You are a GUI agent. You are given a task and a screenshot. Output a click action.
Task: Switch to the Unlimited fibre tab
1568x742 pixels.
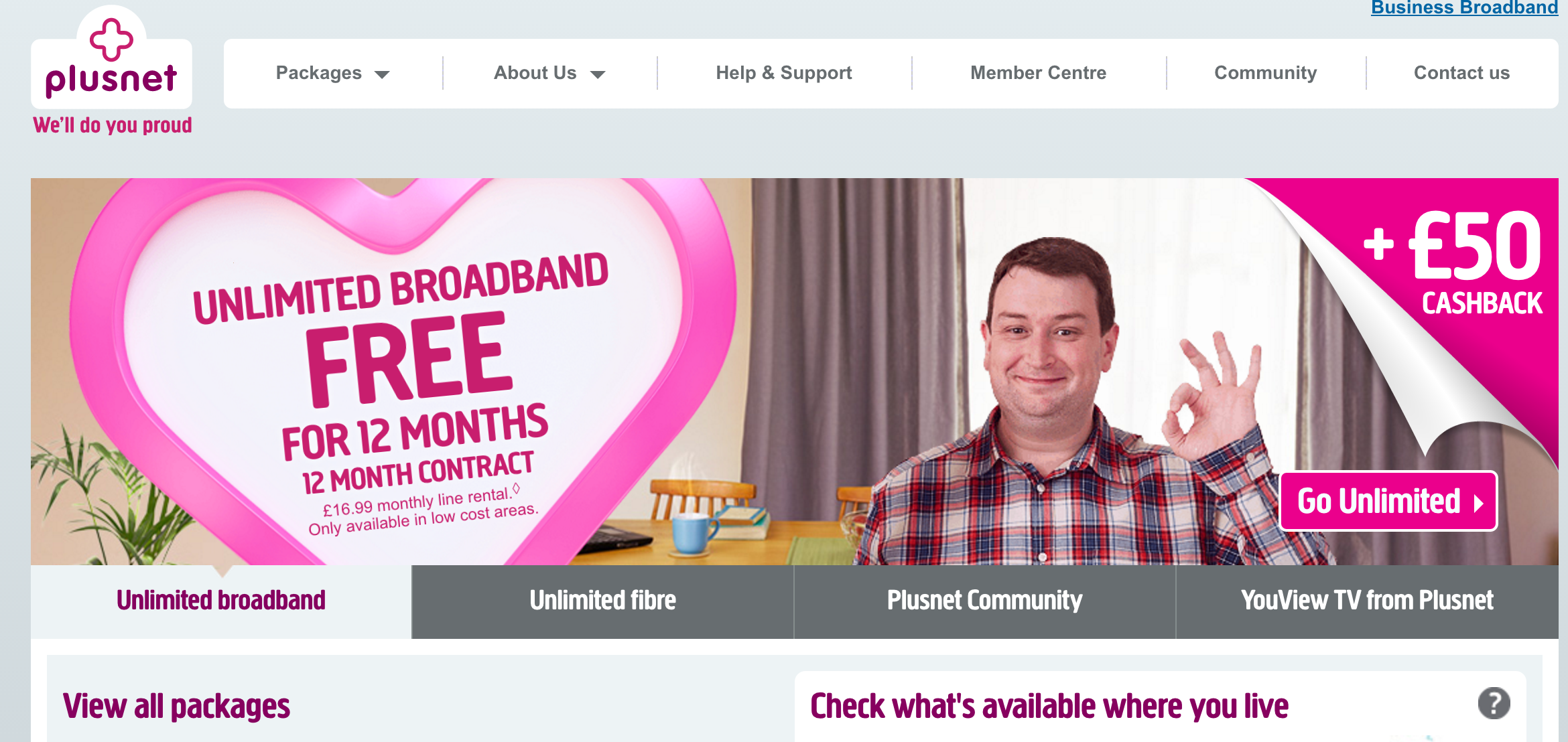602,601
